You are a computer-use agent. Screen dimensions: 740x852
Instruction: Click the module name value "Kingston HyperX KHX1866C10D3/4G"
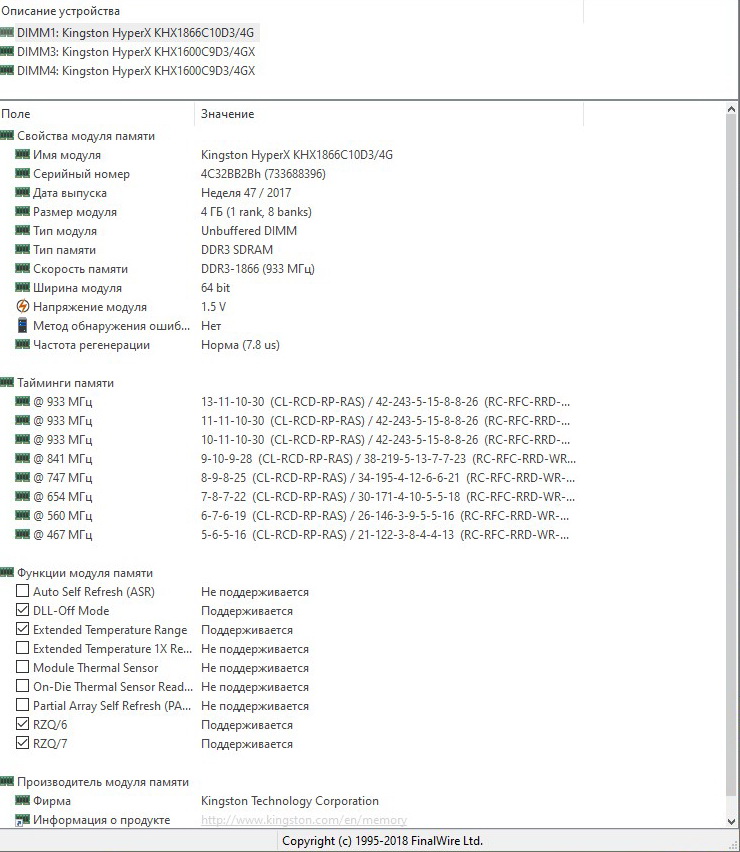(x=297, y=155)
